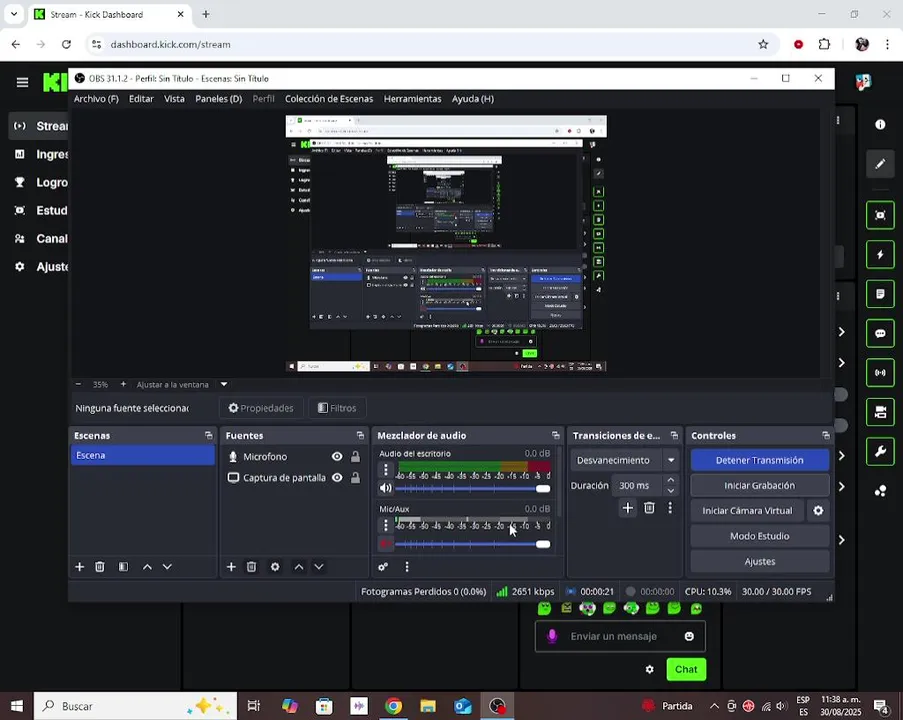Undock the Fuentes panel
Image resolution: width=903 pixels, height=720 pixels.
tap(361, 435)
